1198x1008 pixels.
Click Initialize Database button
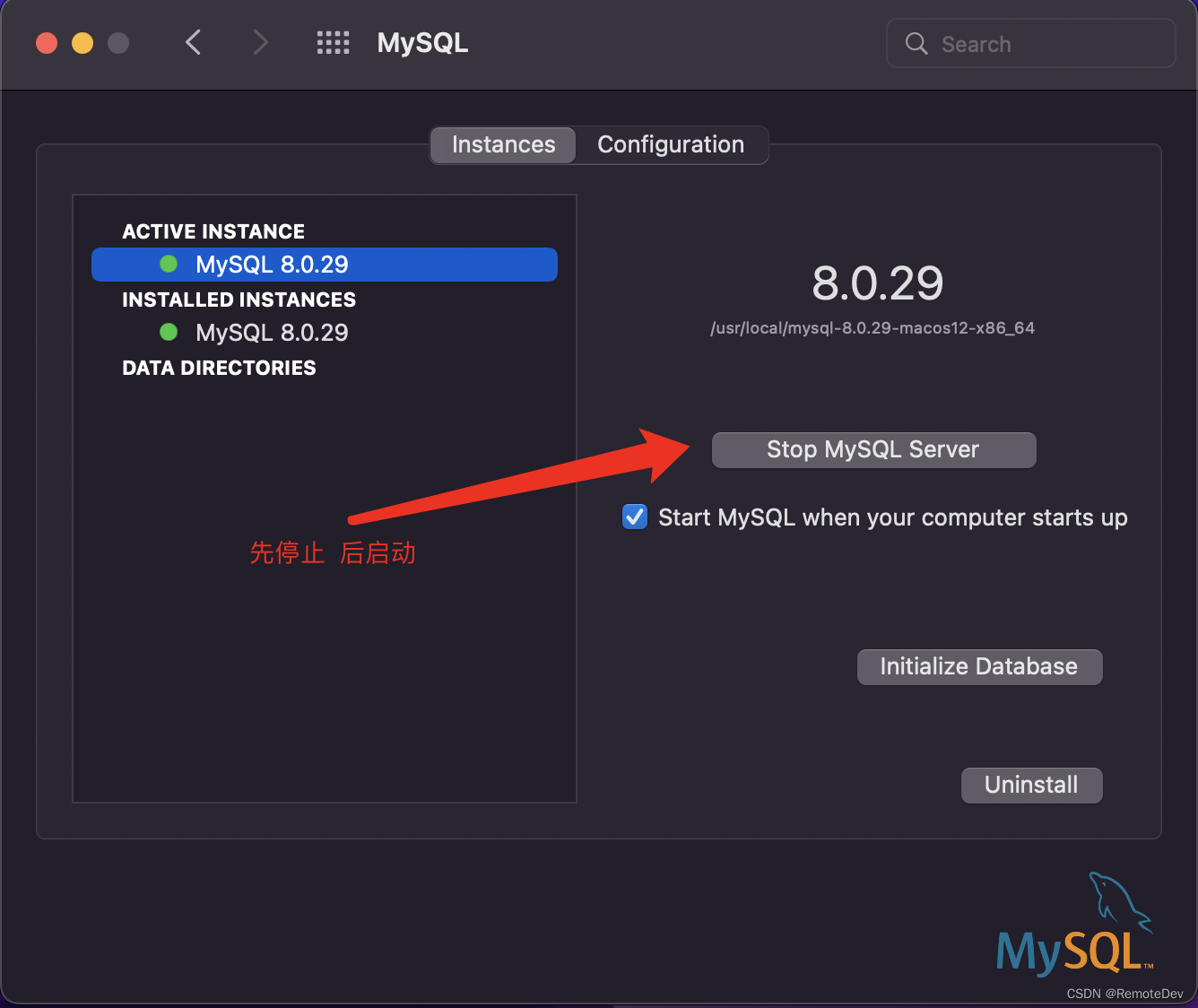979,666
